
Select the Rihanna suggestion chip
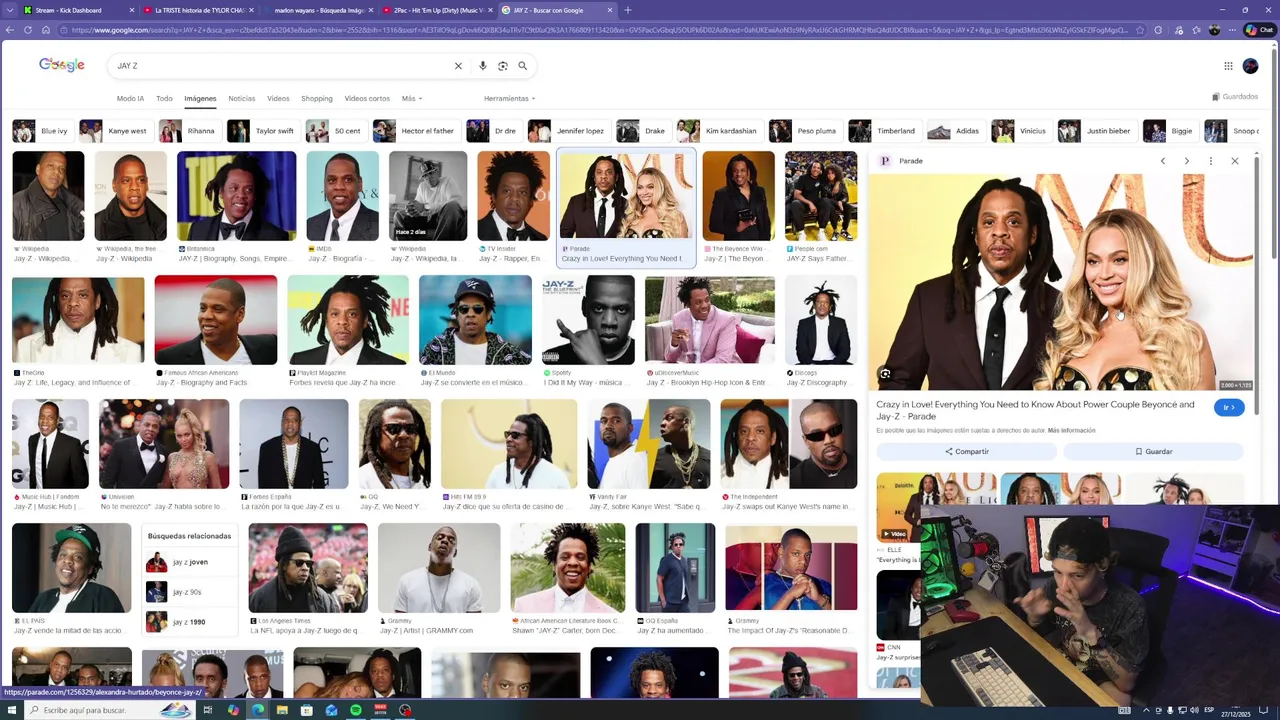188,131
